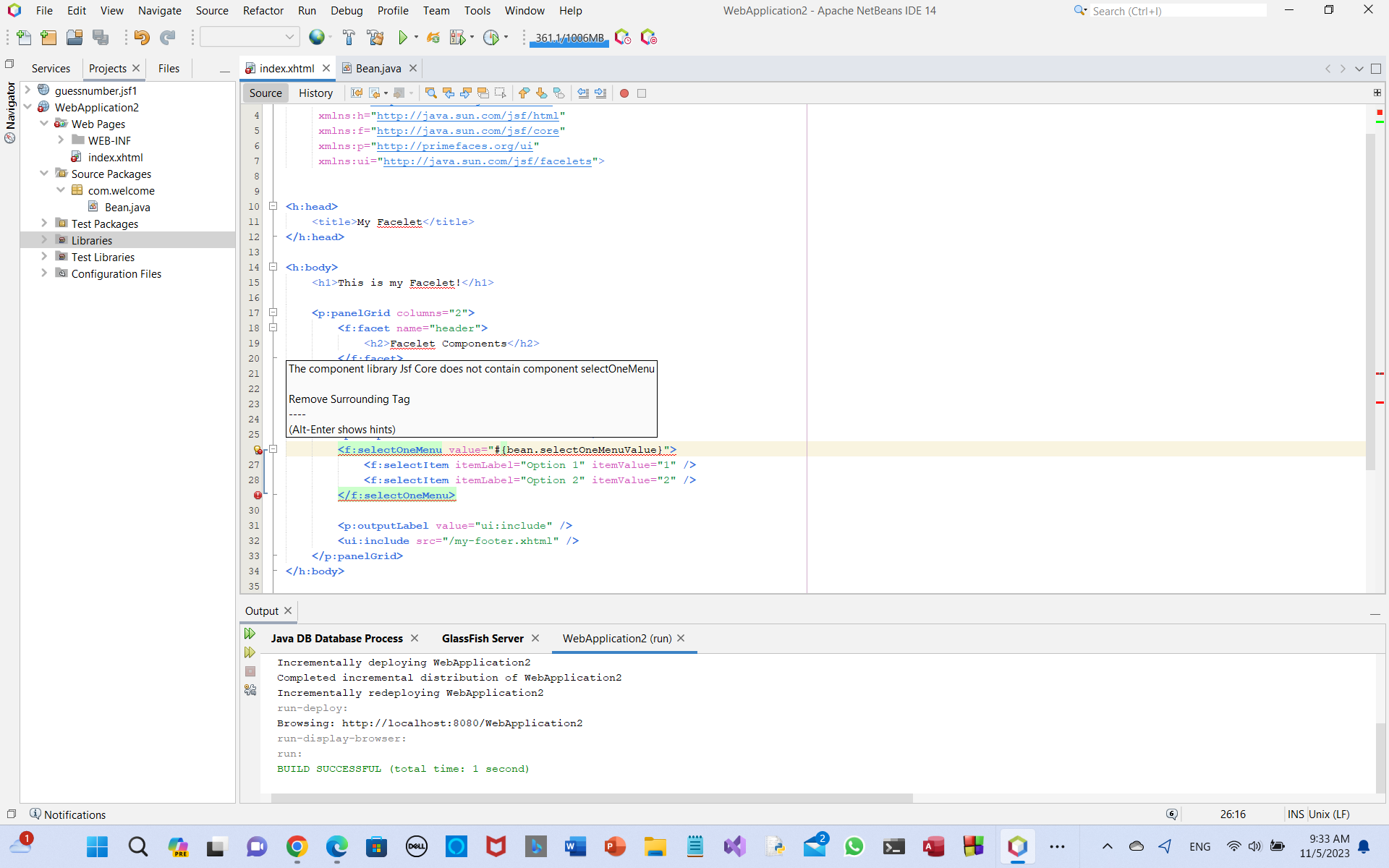Viewport: 1389px width, 868px height.
Task: Click the red Start Macro Recording button
Action: pos(624,93)
